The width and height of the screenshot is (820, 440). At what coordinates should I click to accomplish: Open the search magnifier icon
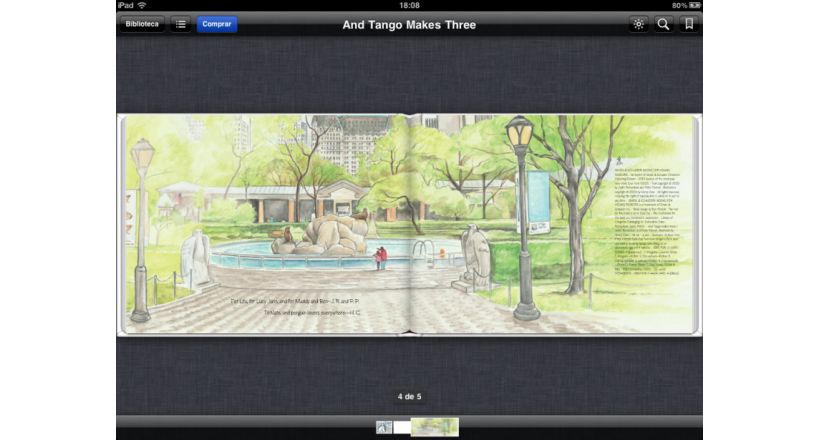(x=663, y=24)
